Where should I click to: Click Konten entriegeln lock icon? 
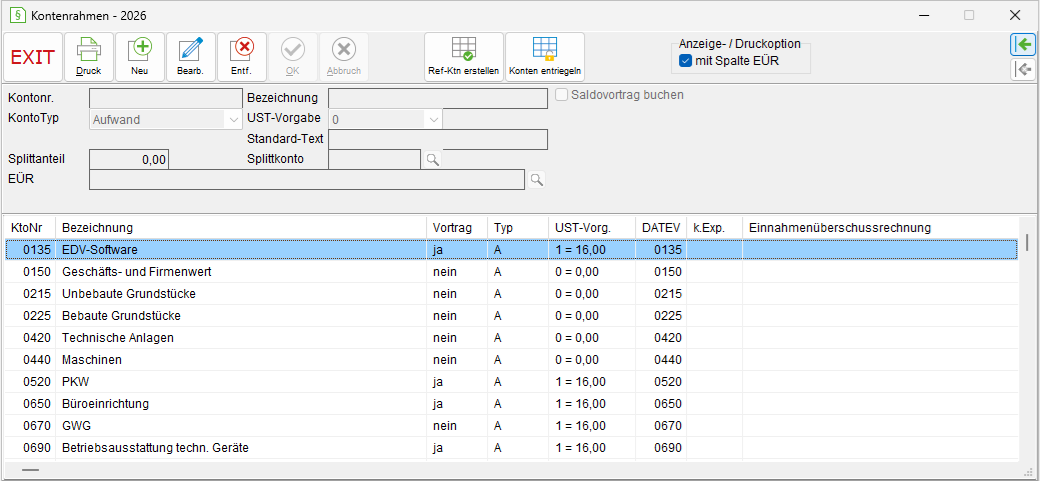tap(545, 57)
